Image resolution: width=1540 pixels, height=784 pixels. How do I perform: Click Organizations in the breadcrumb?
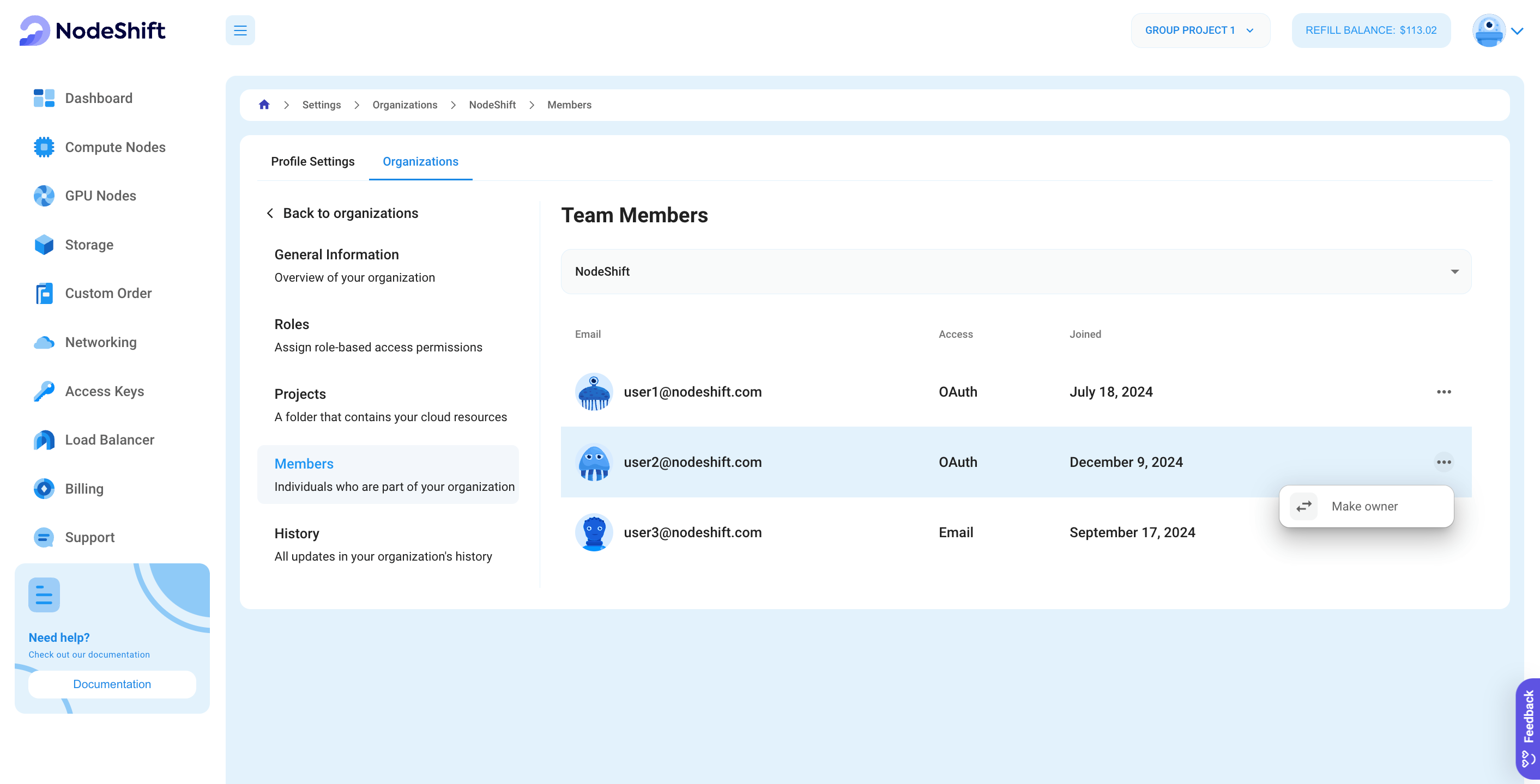[x=404, y=105]
